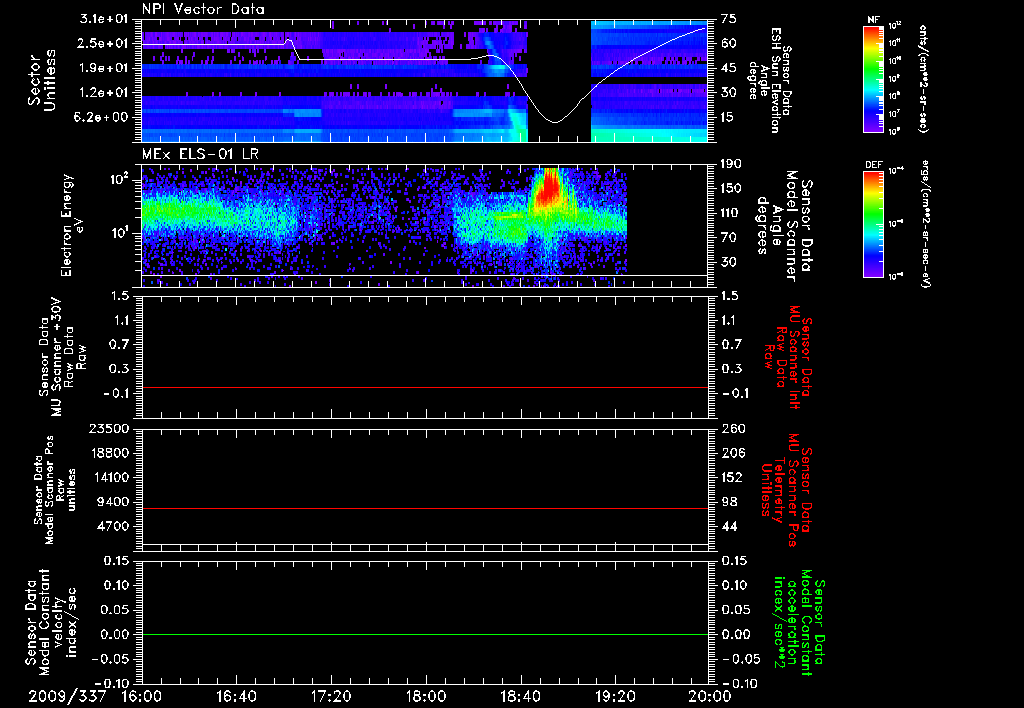Click the '2009/337' date label
This screenshot has width=1024, height=708.
[x=67, y=696]
